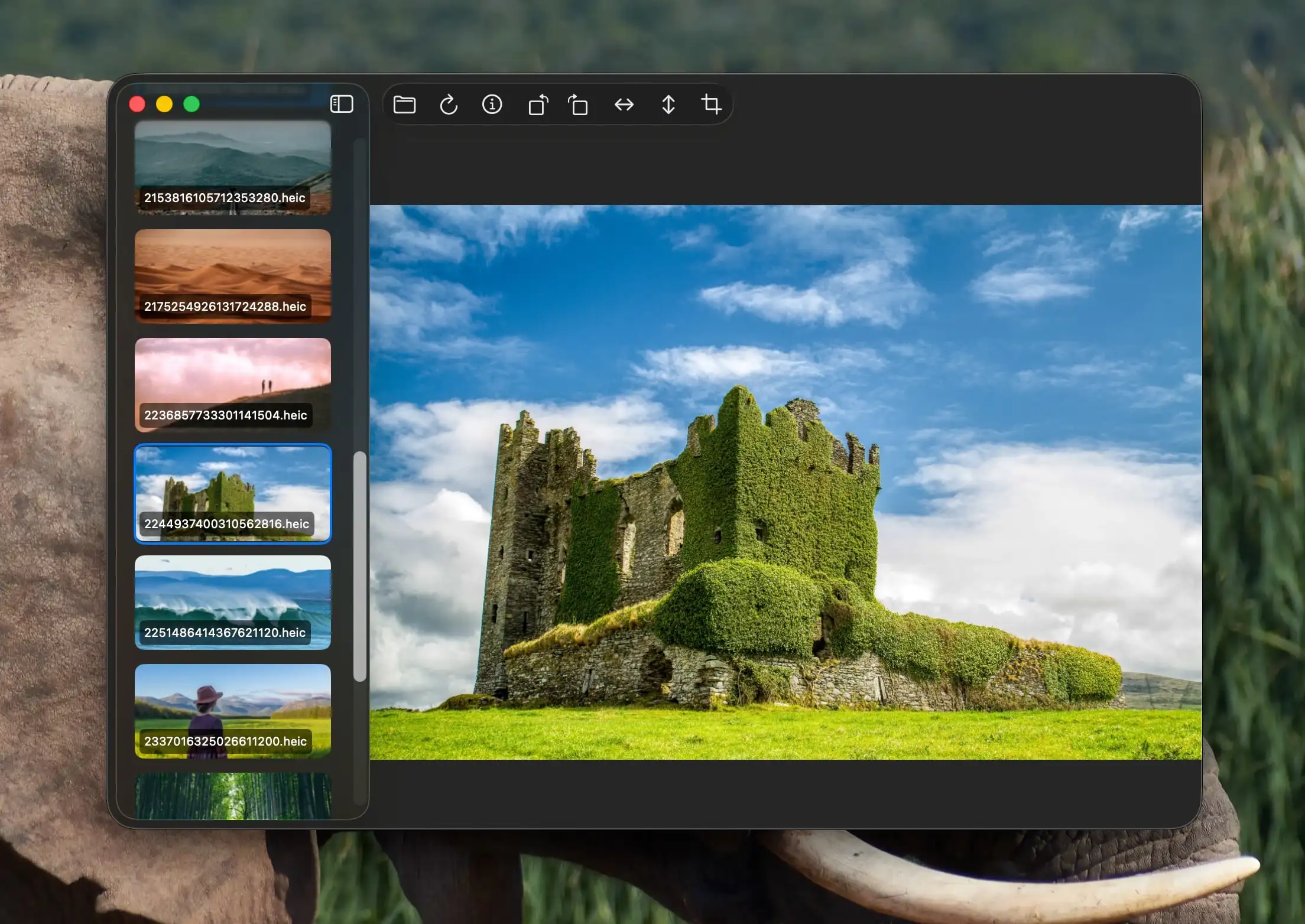Click the sidebar vertical scrollbar thumb

pos(359,566)
